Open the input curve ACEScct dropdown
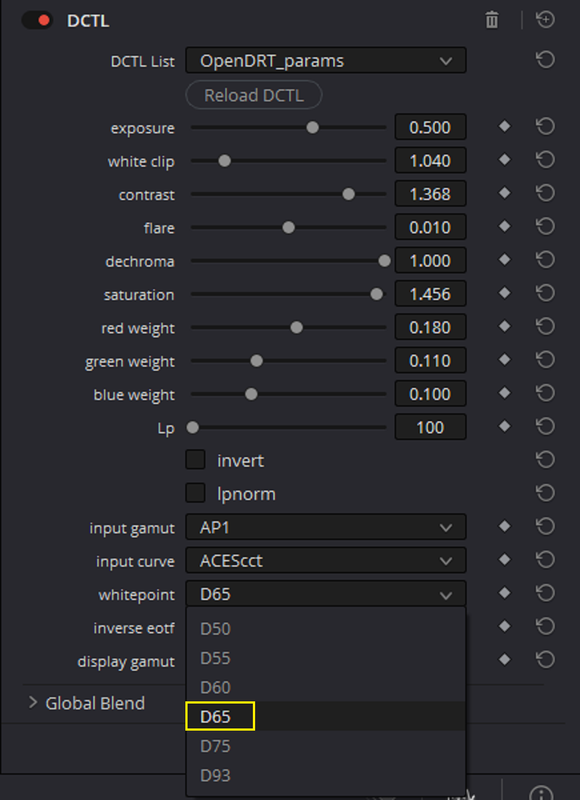 tap(325, 560)
